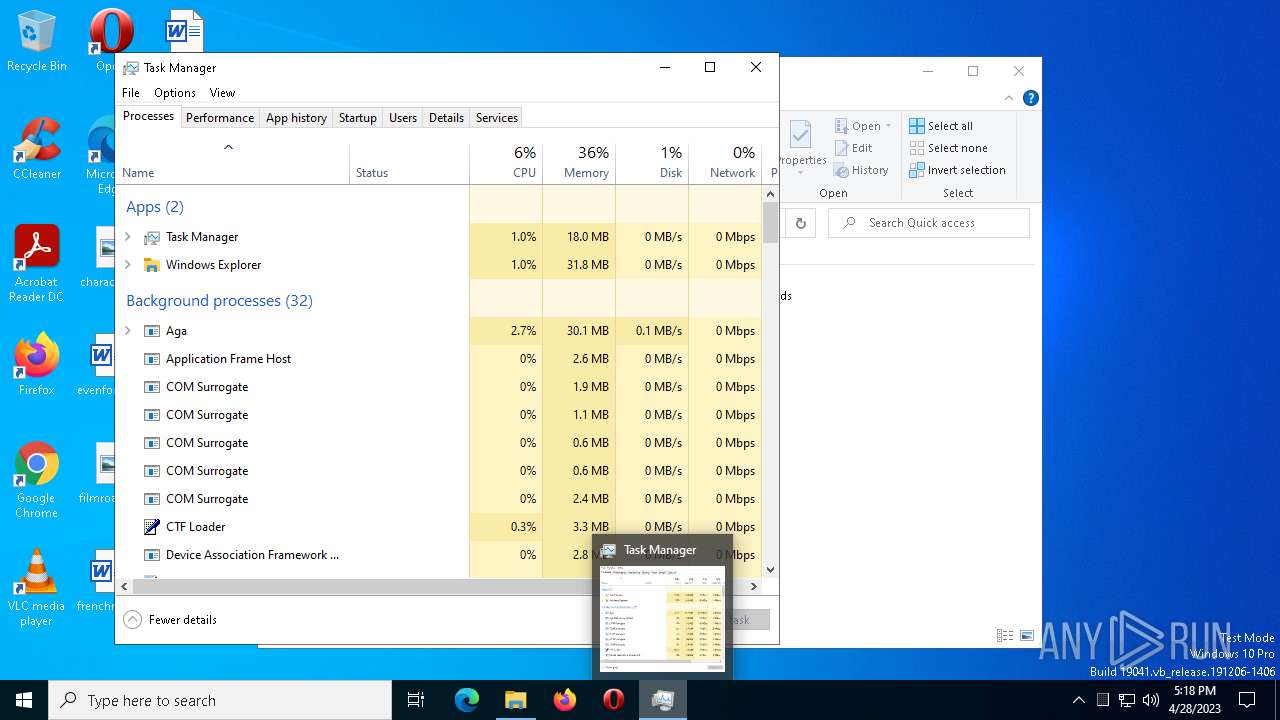The width and height of the screenshot is (1280, 720).
Task: Expand the Windows Explorer process row
Action: 127,265
